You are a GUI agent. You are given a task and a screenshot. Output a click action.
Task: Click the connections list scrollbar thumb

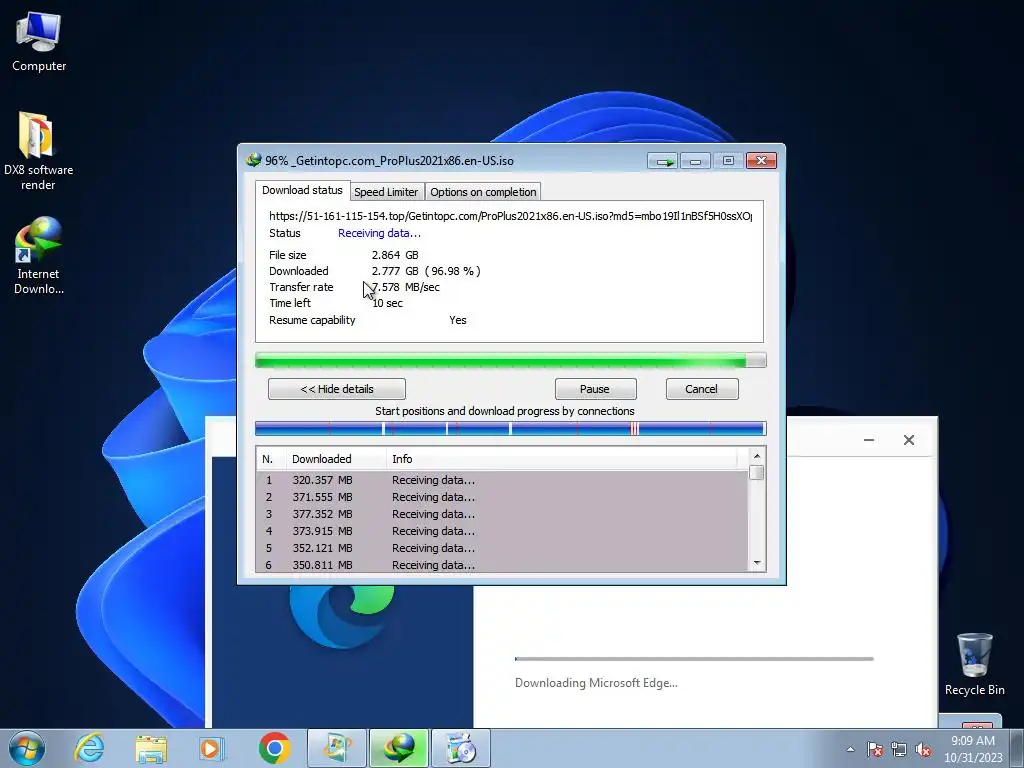click(x=757, y=472)
